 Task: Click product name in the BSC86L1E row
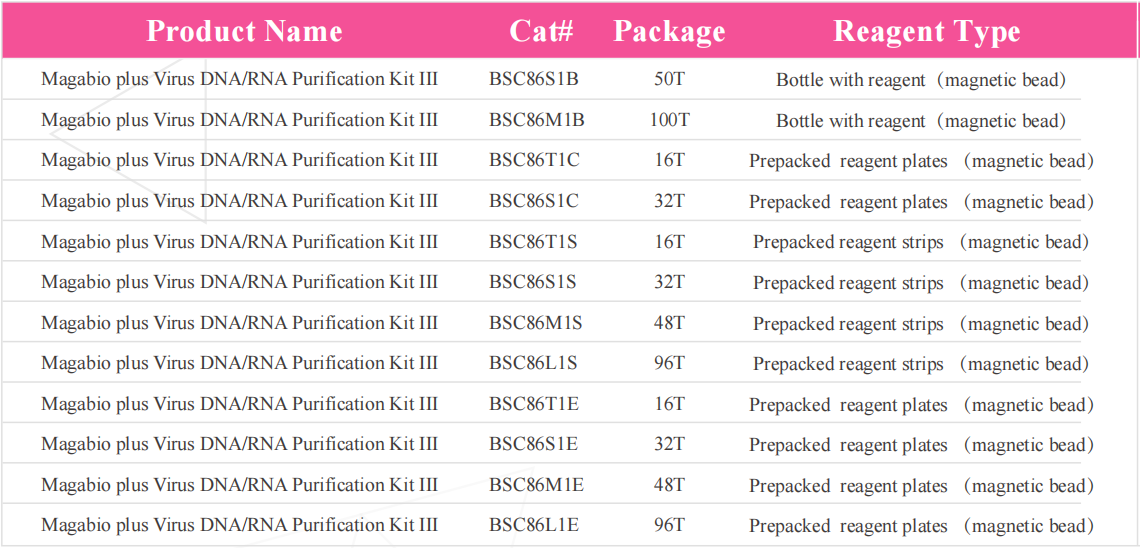click(x=239, y=526)
